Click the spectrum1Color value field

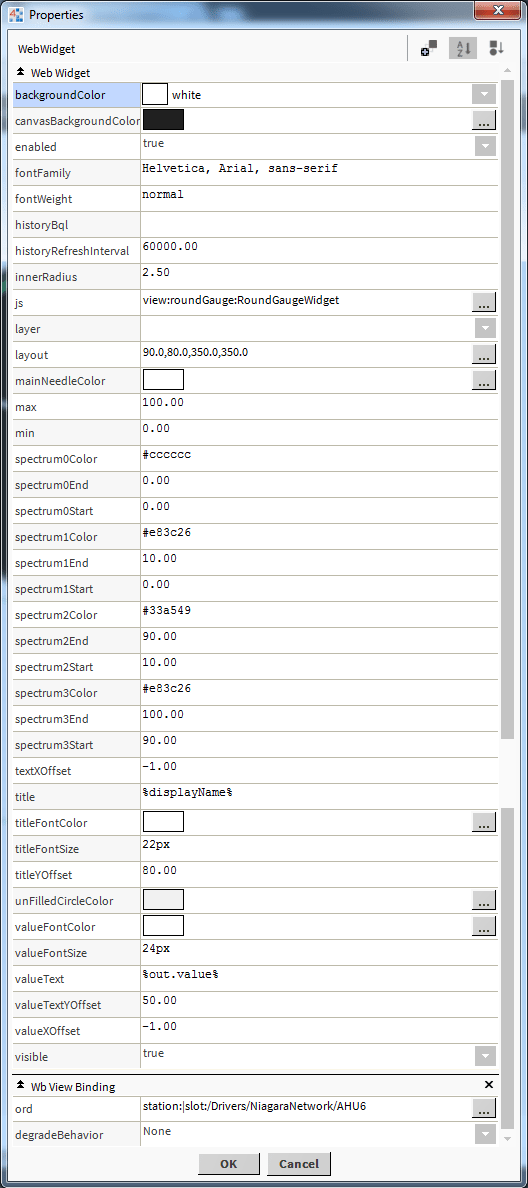[319, 536]
